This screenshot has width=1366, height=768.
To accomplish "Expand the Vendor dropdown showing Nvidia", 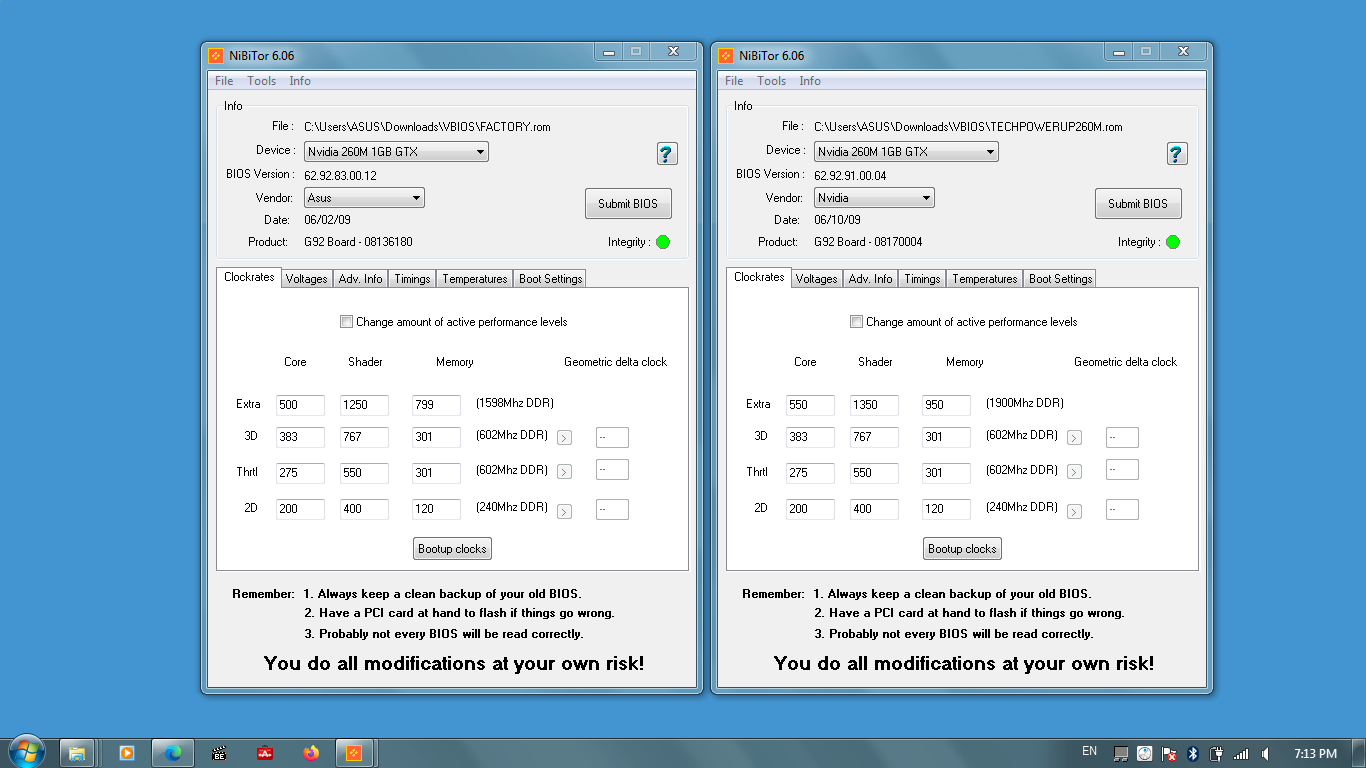I will (x=874, y=198).
